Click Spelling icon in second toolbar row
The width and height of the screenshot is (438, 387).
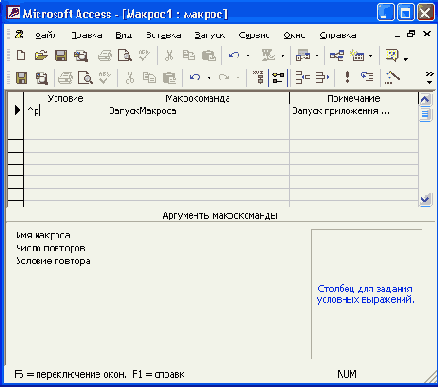click(x=105, y=78)
